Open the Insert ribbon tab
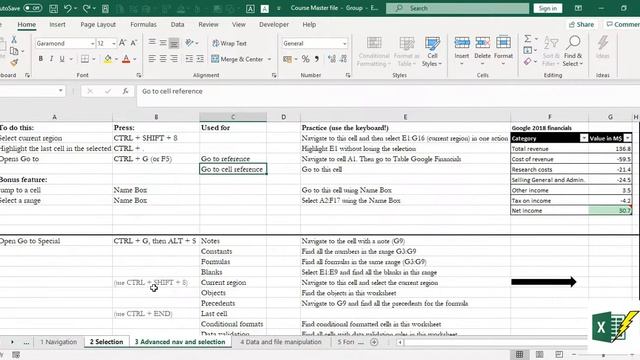The height and width of the screenshot is (360, 640). coord(57,24)
